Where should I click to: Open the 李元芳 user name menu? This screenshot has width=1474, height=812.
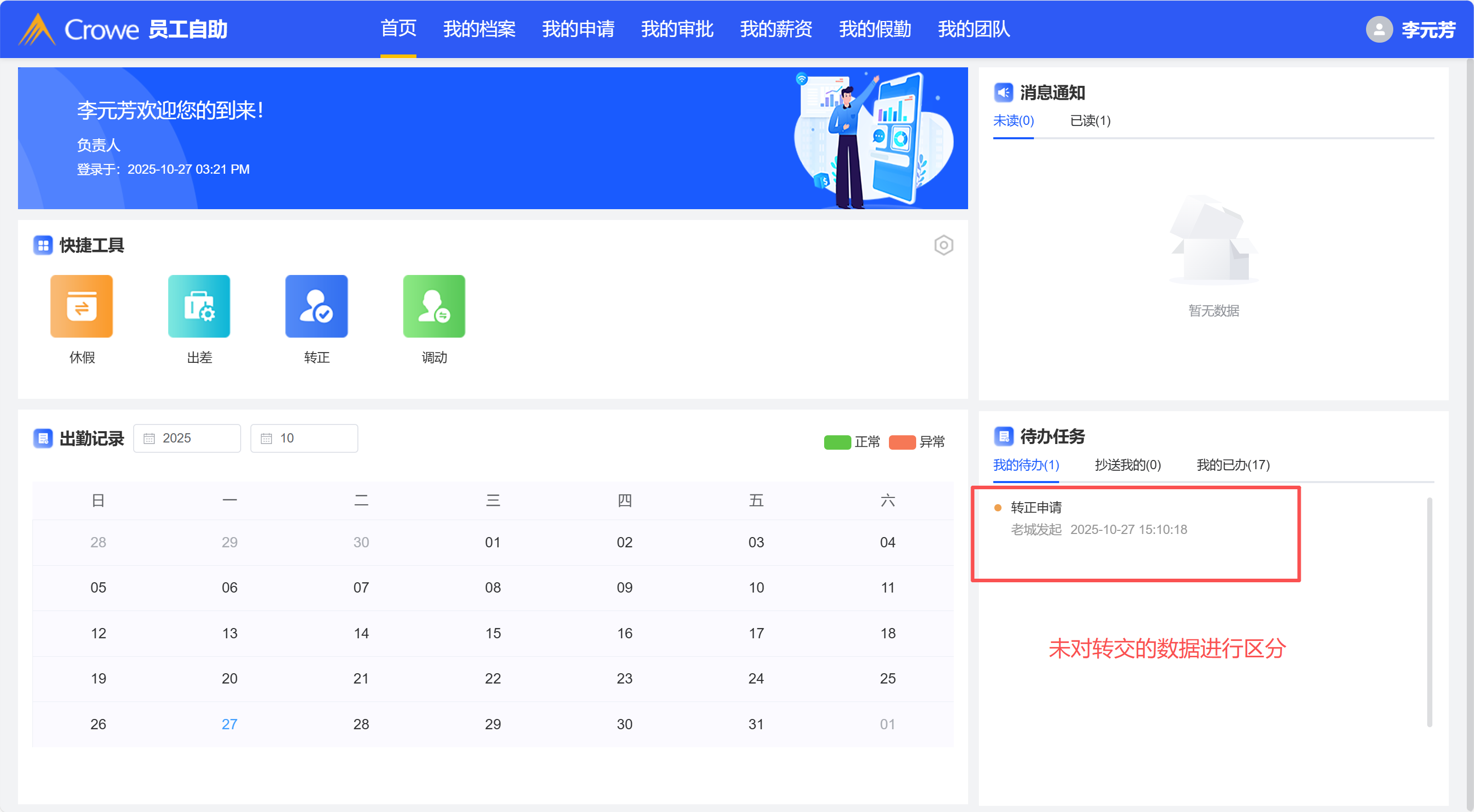(x=1428, y=29)
